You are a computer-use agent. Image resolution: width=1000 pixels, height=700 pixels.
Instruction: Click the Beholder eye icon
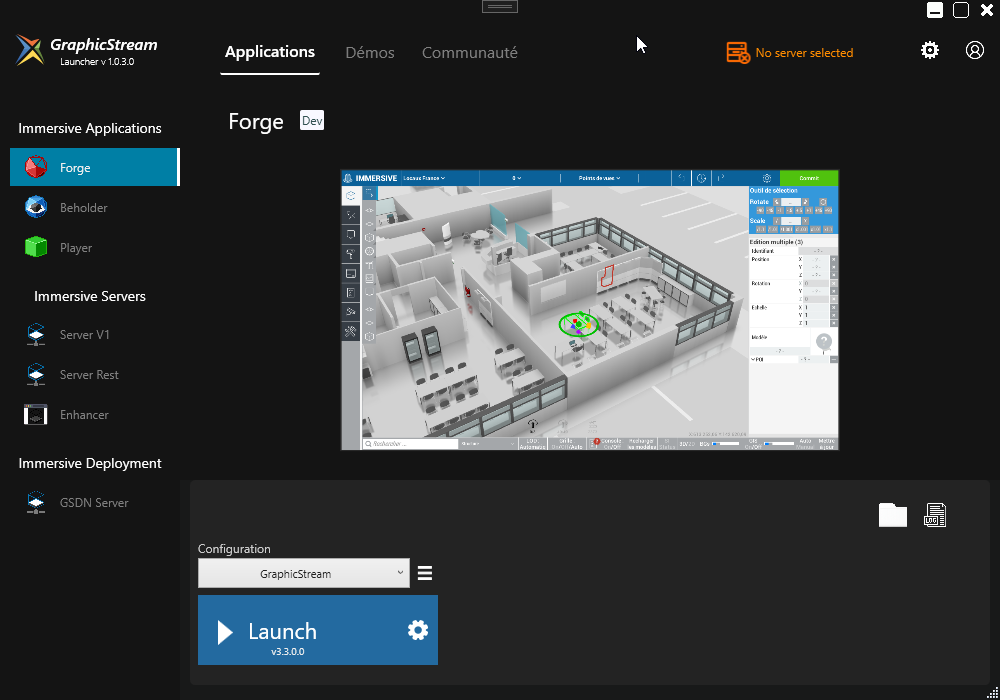[36, 207]
